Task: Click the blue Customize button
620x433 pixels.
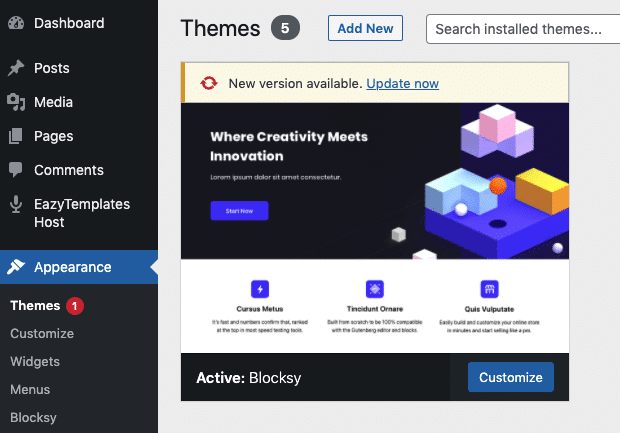Action: tap(511, 377)
